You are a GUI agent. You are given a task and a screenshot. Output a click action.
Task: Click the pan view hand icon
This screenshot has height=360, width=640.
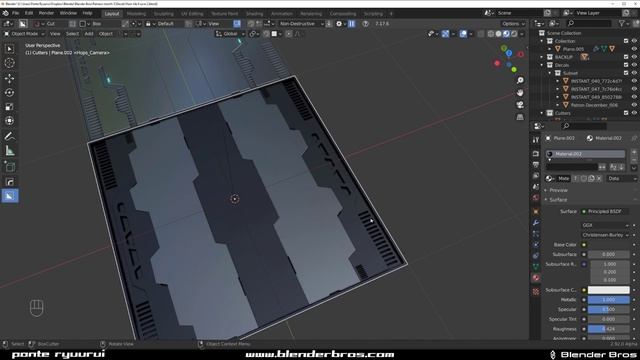click(x=520, y=93)
